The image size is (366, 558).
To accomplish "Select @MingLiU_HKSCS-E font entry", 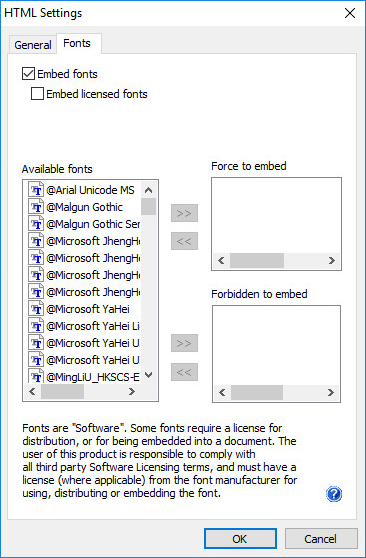I will pos(93,377).
